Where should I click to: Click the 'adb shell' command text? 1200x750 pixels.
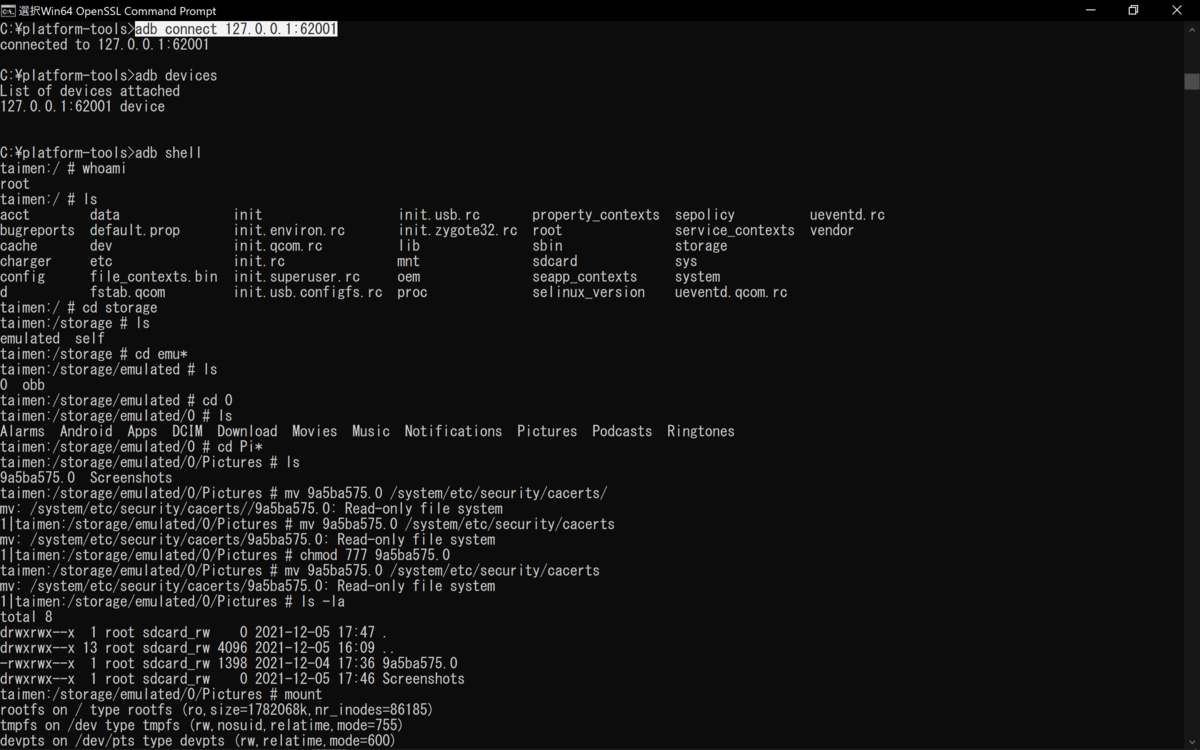tap(168, 153)
